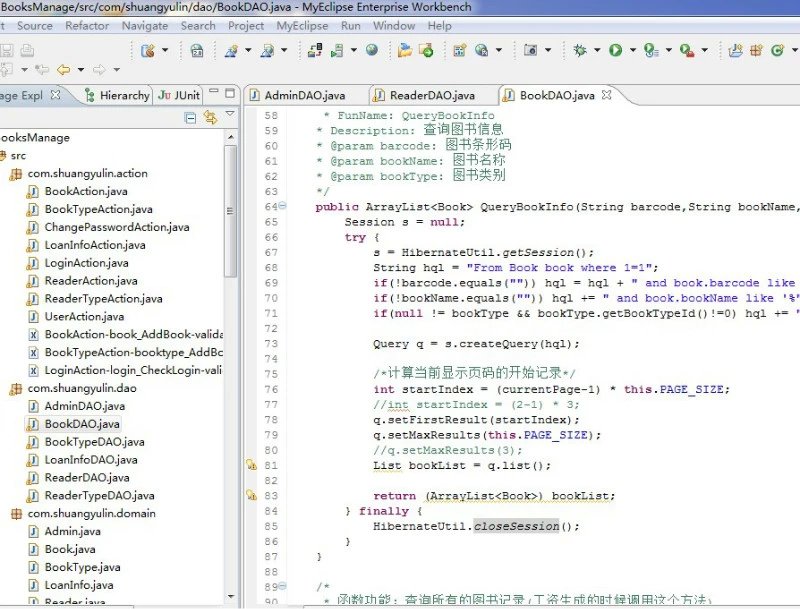This screenshot has width=800, height=609.
Task: Switch to the AdminDAO.java editor tab
Action: pos(305,95)
